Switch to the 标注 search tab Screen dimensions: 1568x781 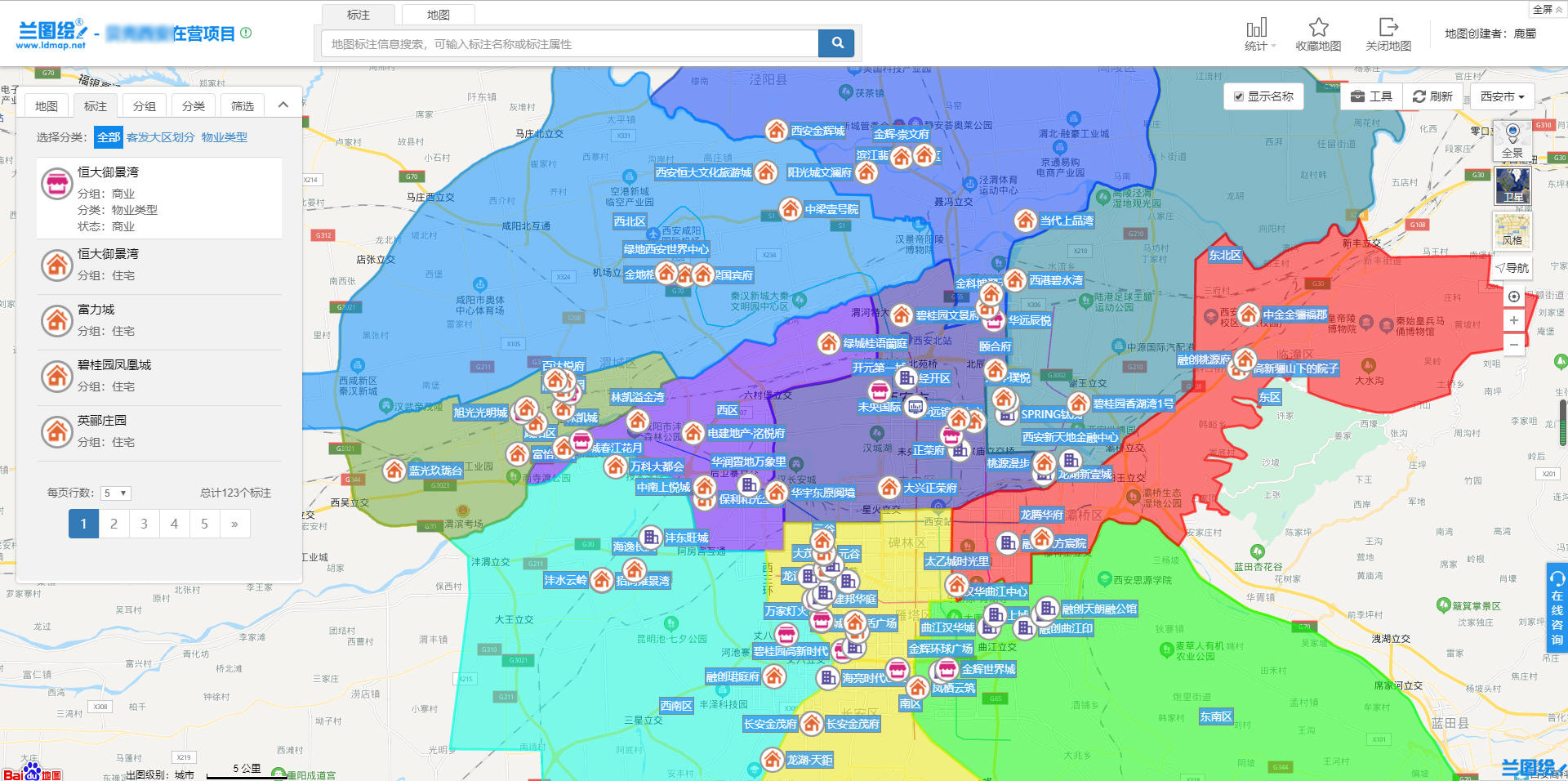[x=359, y=15]
